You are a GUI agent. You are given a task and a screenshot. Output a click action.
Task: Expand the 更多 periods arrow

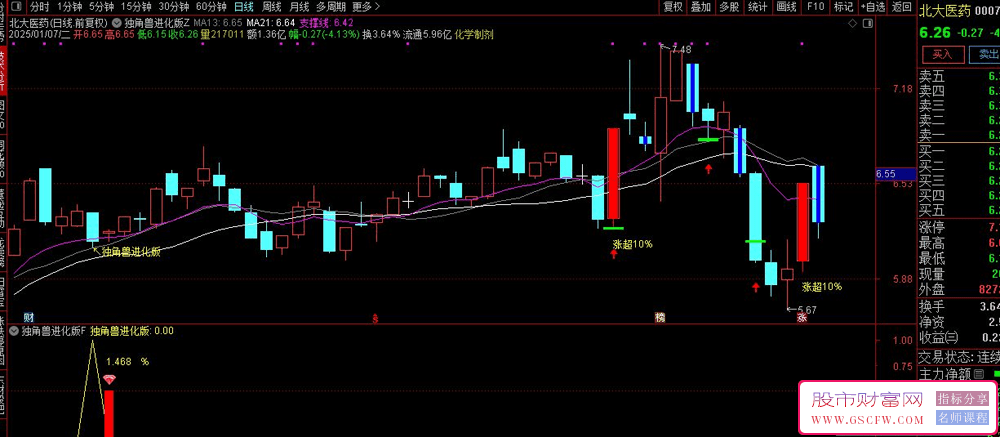377,7
